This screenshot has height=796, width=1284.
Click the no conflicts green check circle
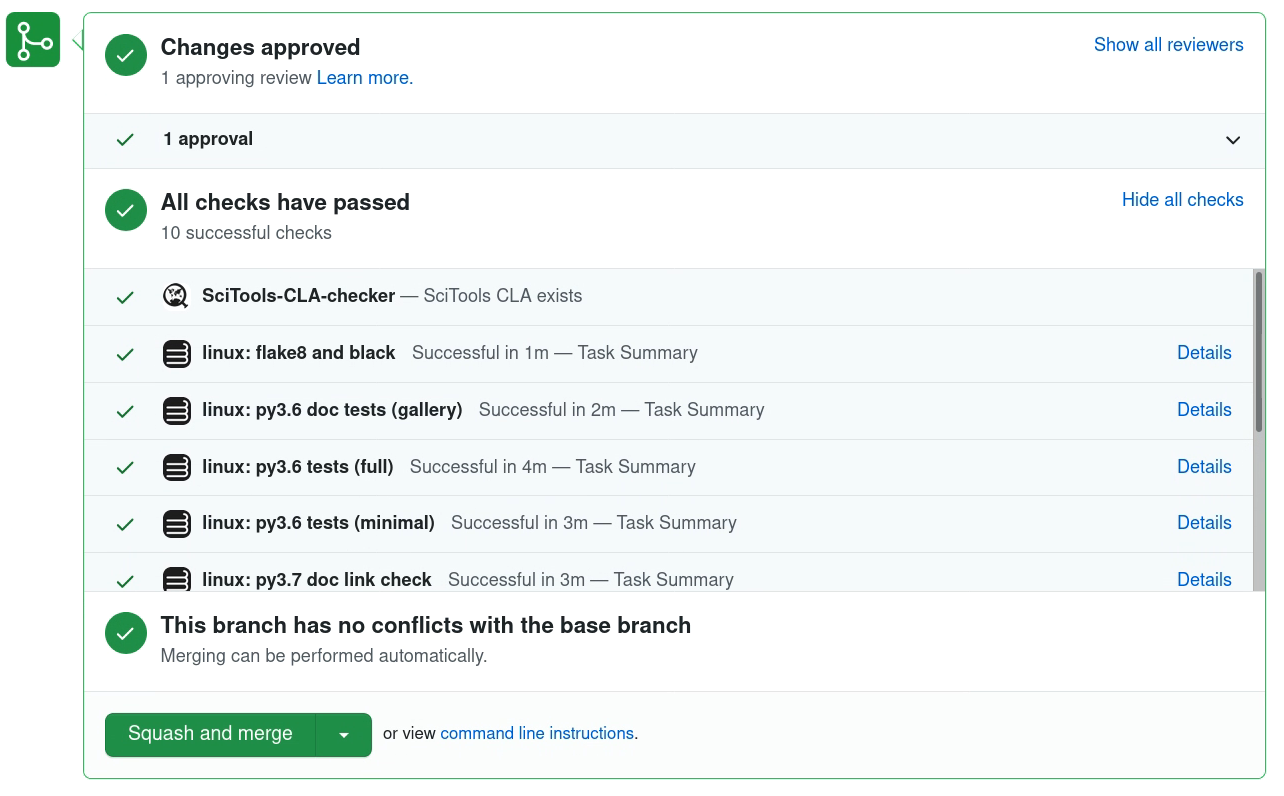126,633
